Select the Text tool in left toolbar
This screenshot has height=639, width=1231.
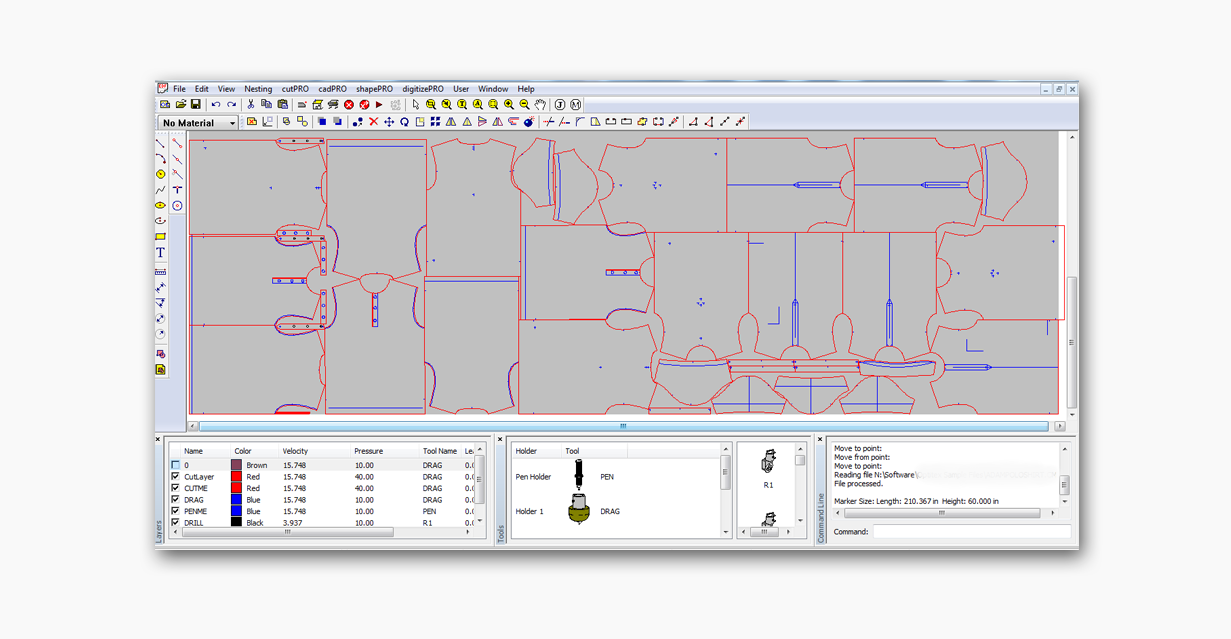point(160,253)
